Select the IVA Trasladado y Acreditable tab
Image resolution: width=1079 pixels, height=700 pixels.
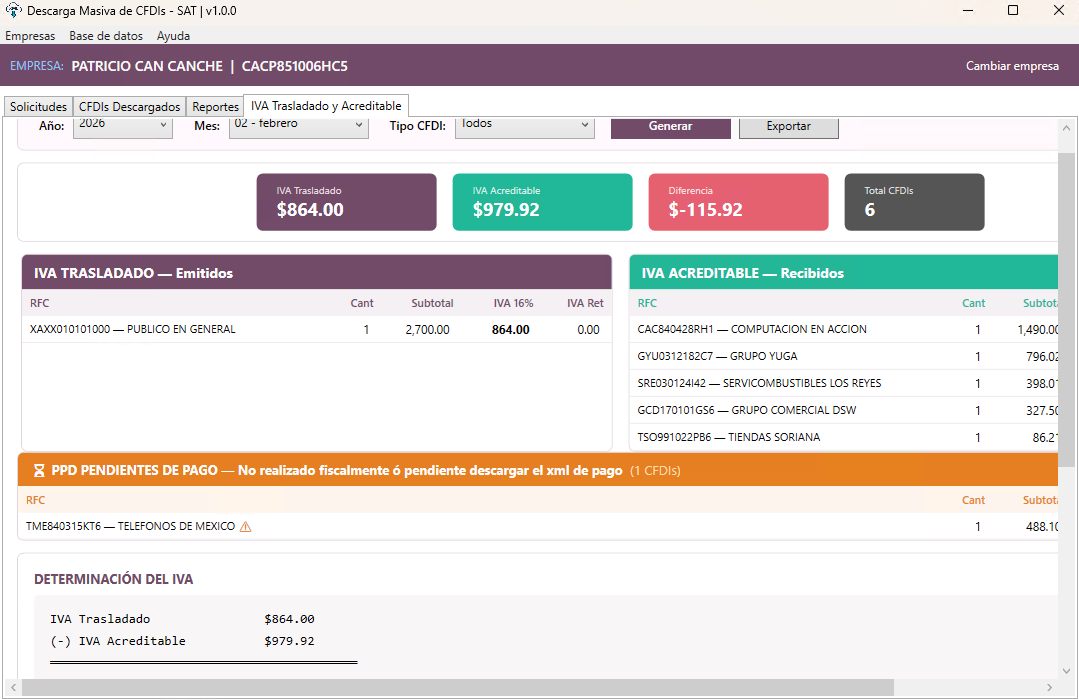point(326,106)
